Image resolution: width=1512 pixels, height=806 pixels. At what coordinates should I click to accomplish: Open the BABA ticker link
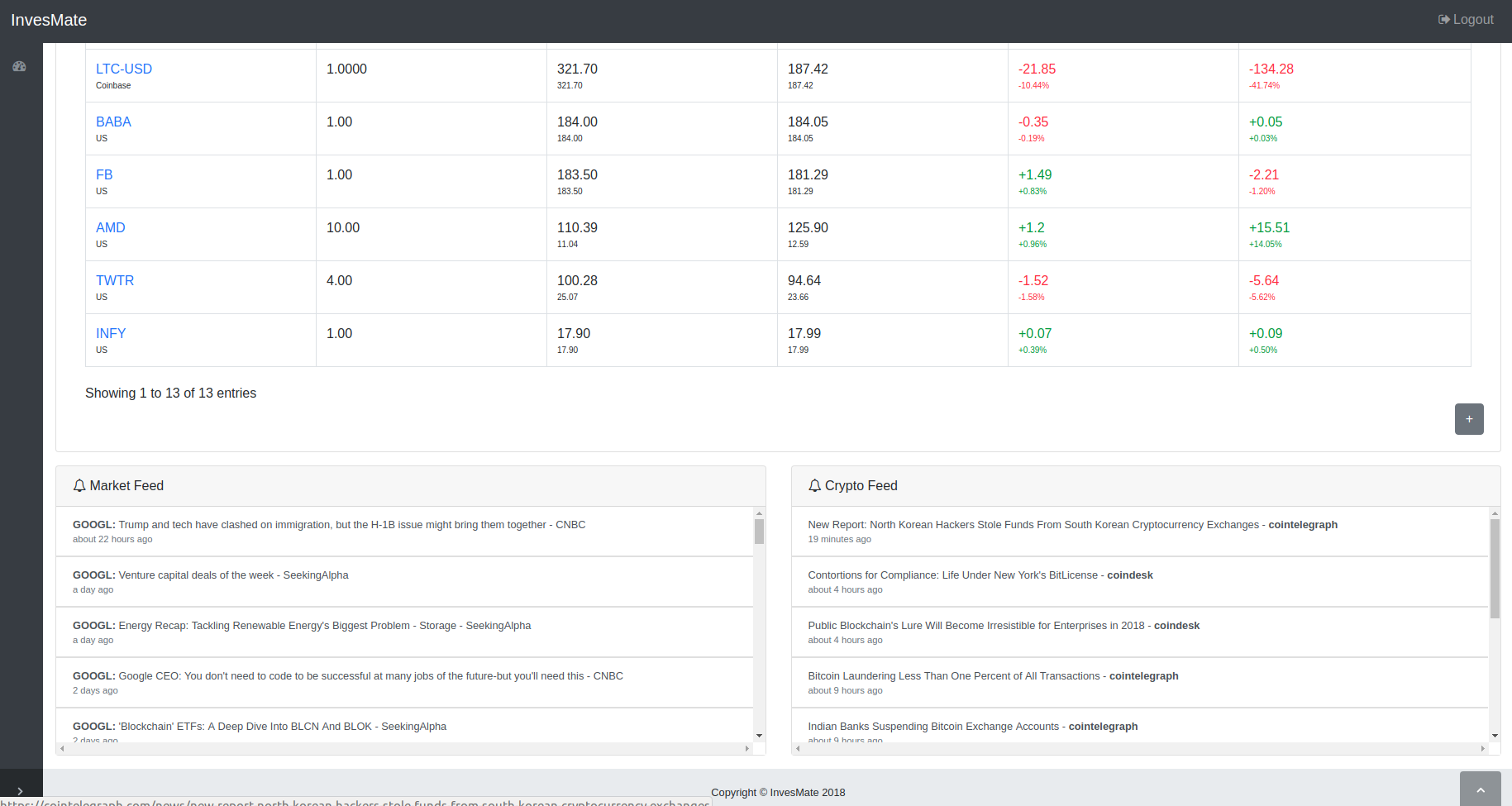113,122
